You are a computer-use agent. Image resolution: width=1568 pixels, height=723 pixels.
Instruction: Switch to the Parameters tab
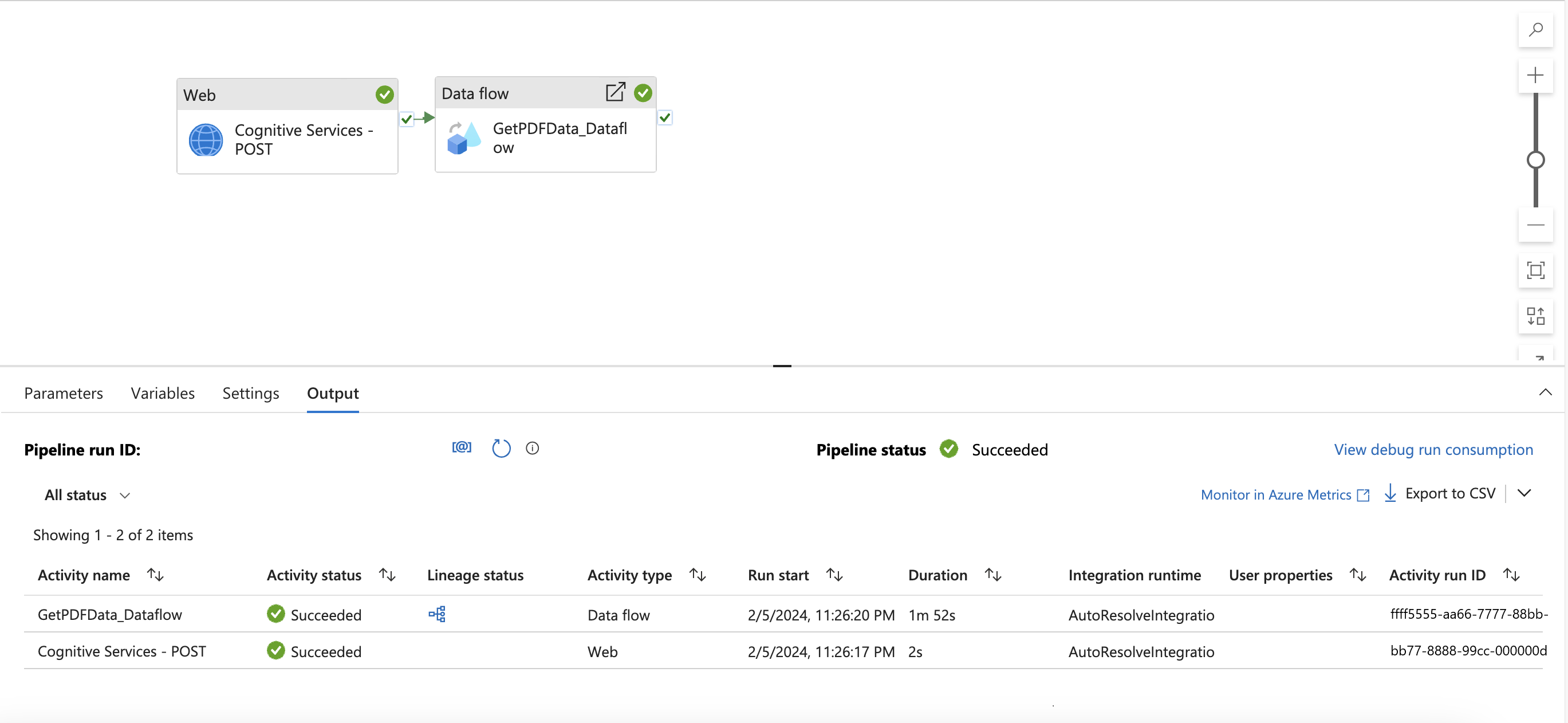click(64, 394)
